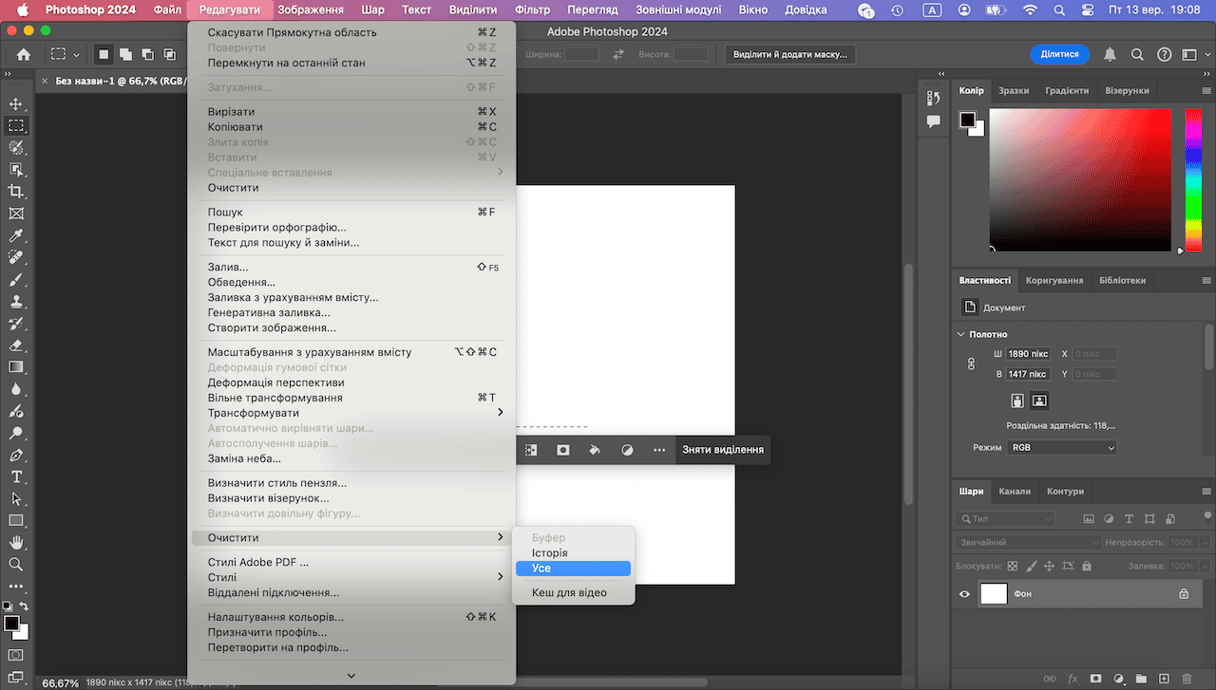Choose Усе in the Очистити submenu

click(573, 568)
